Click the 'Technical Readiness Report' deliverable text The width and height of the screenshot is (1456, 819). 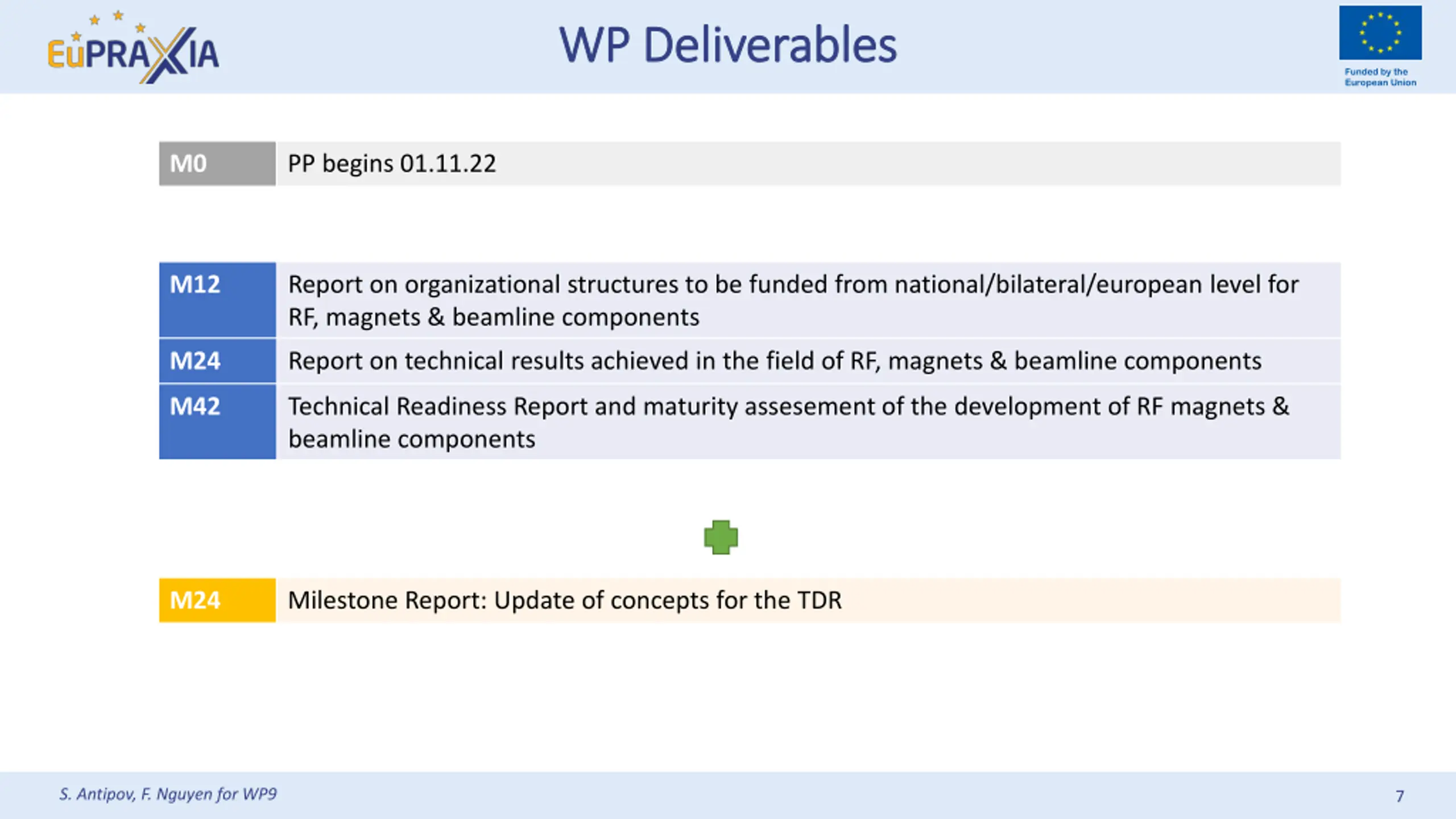pyautogui.click(x=789, y=423)
